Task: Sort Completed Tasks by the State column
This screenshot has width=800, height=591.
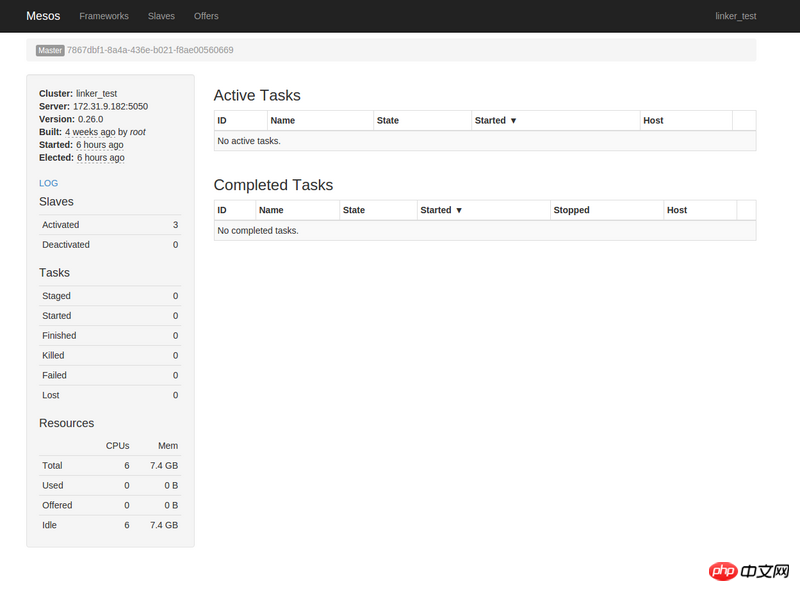Action: [x=354, y=210]
